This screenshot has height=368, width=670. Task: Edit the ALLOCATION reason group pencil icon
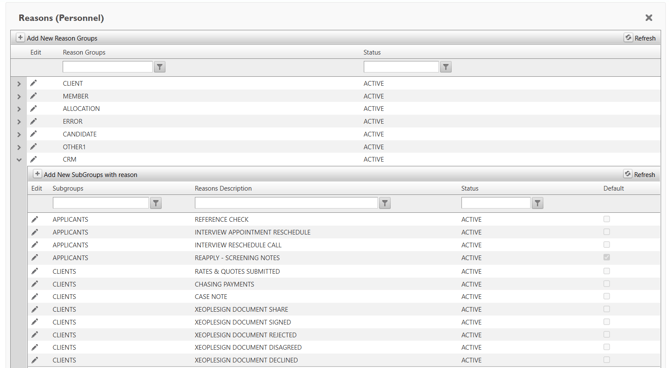click(33, 109)
